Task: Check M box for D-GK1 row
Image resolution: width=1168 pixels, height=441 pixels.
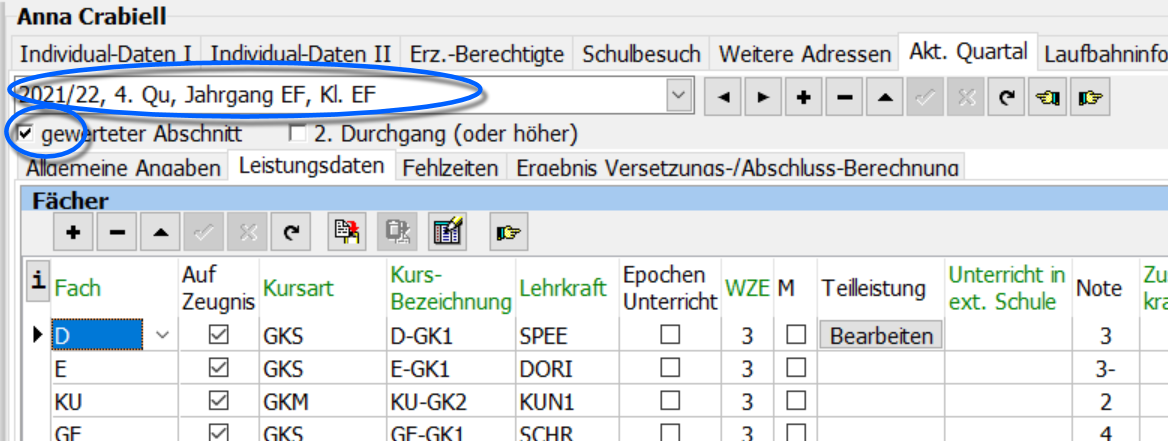Action: [796, 336]
